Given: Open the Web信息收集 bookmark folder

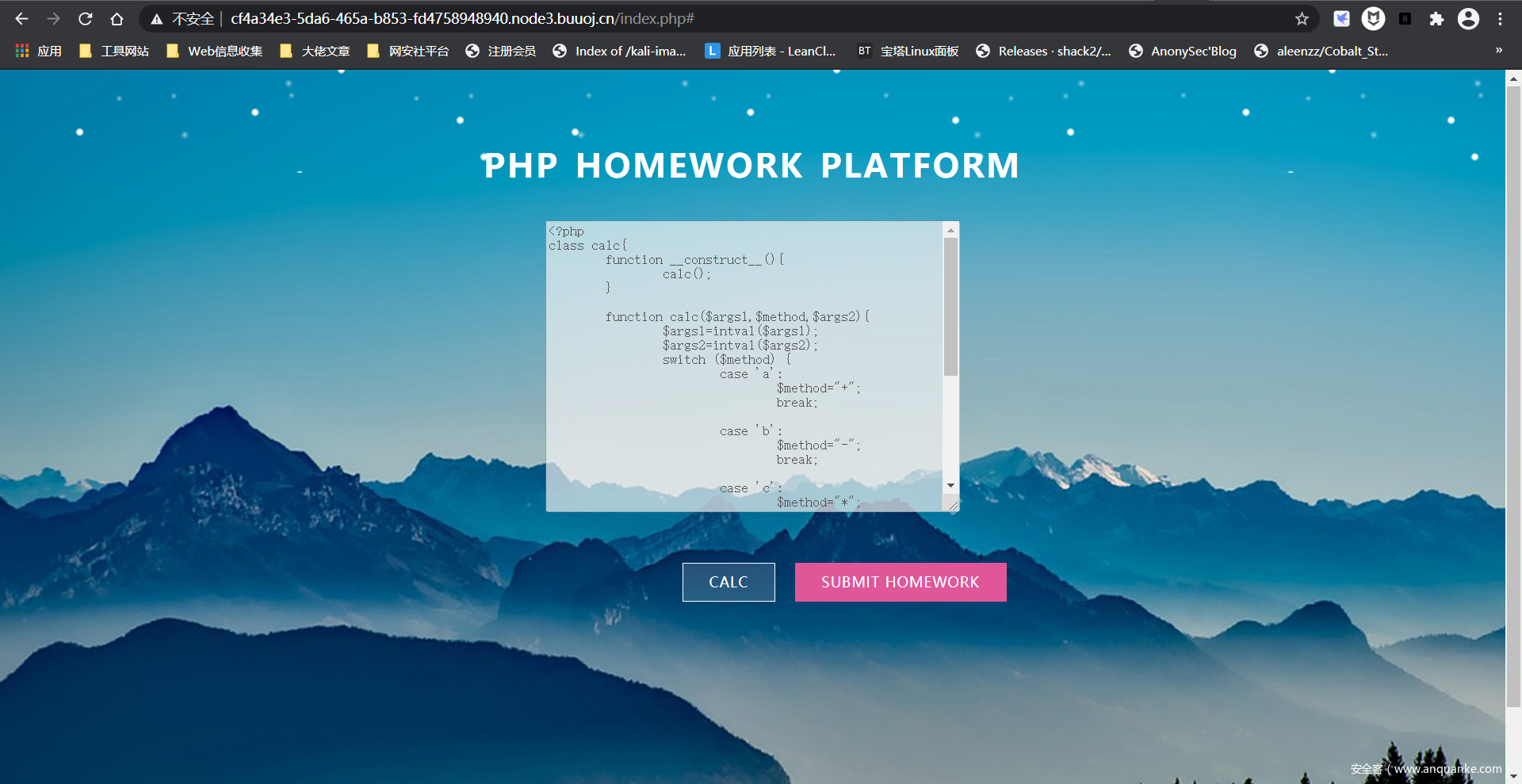Looking at the screenshot, I should [x=214, y=51].
